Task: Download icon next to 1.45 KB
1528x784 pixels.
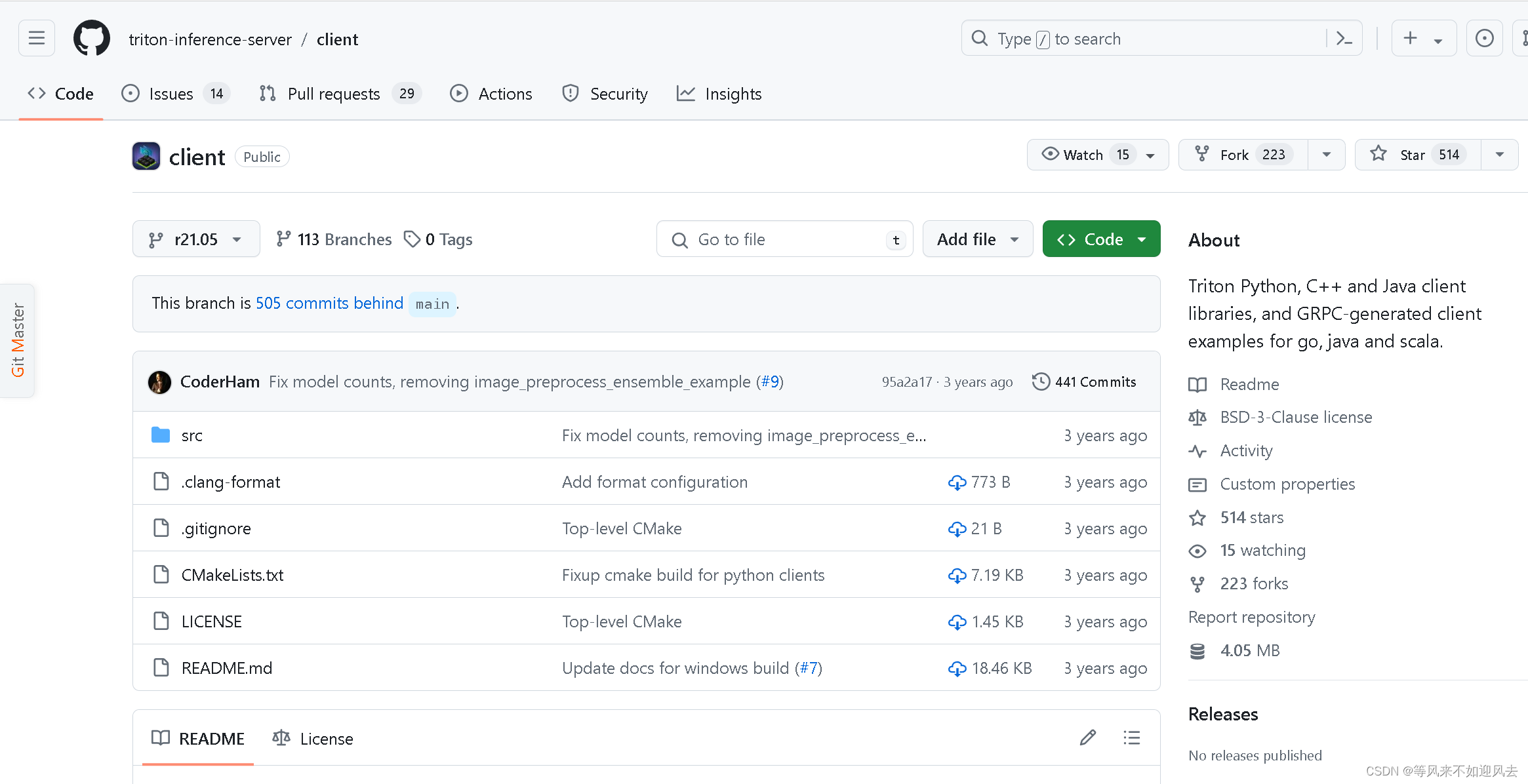Action: 957,622
